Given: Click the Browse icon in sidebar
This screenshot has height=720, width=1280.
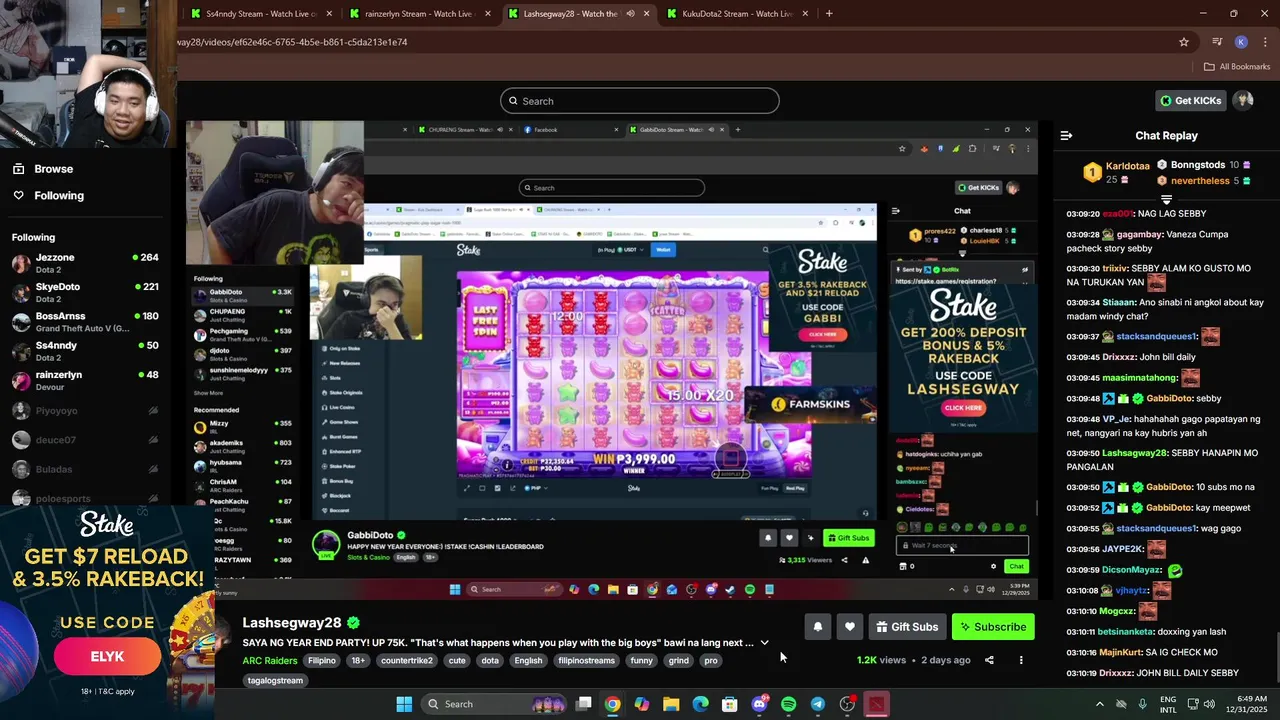Looking at the screenshot, I should pos(18,169).
